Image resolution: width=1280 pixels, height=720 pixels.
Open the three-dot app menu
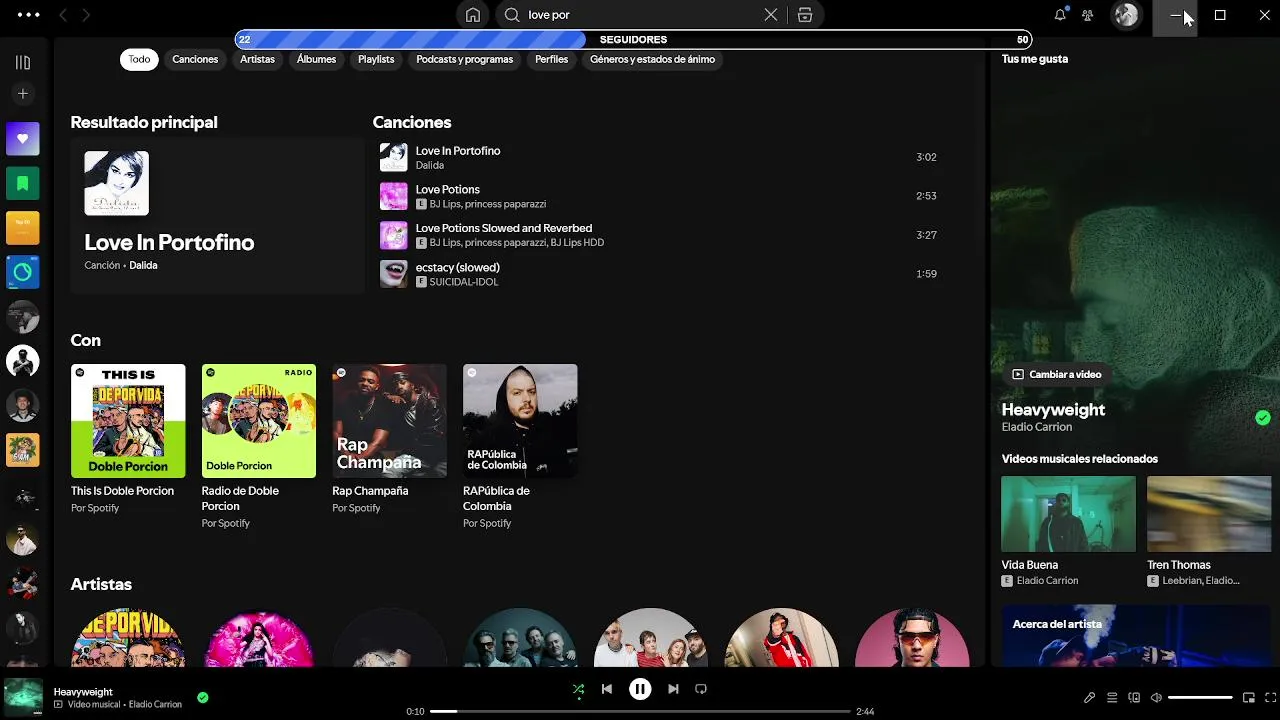click(x=29, y=15)
